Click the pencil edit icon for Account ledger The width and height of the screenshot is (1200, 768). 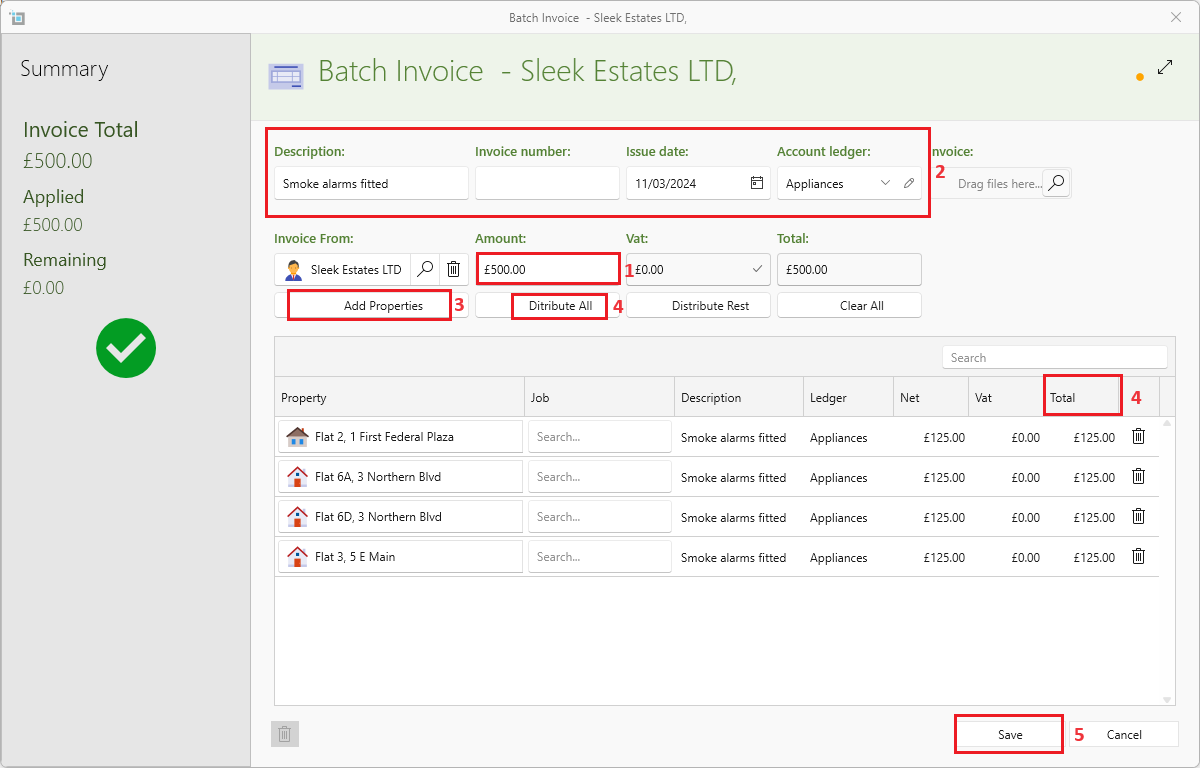[908, 183]
